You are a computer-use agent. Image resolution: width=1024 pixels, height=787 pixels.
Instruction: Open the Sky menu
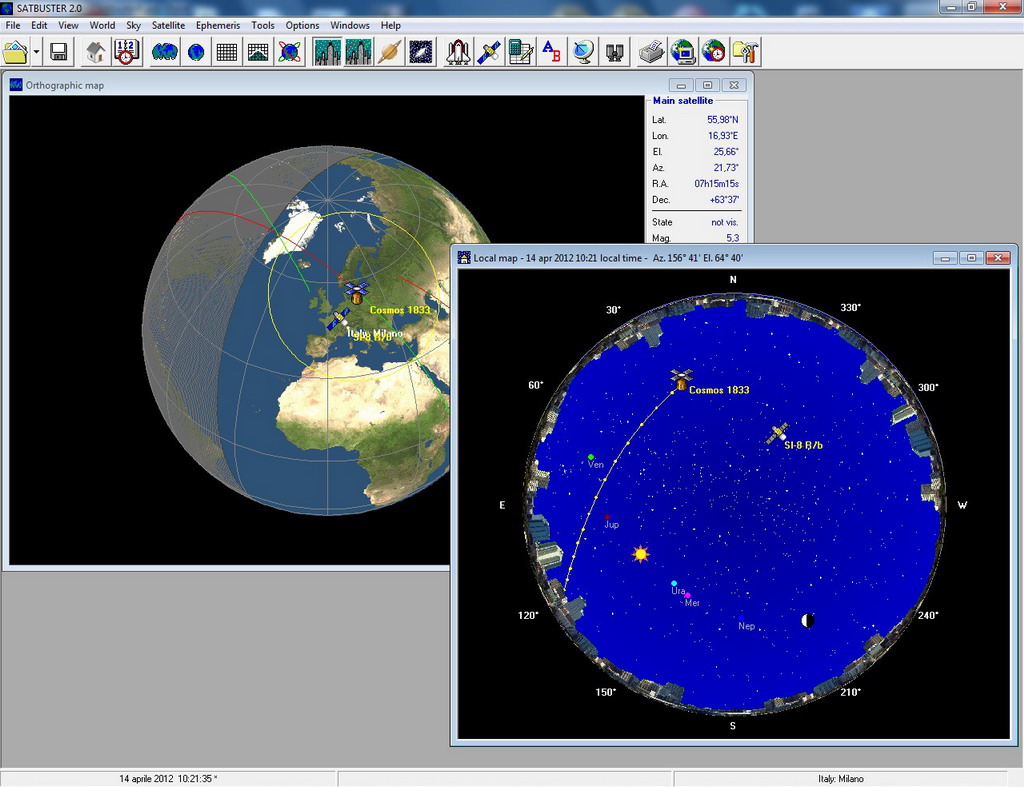click(x=133, y=25)
